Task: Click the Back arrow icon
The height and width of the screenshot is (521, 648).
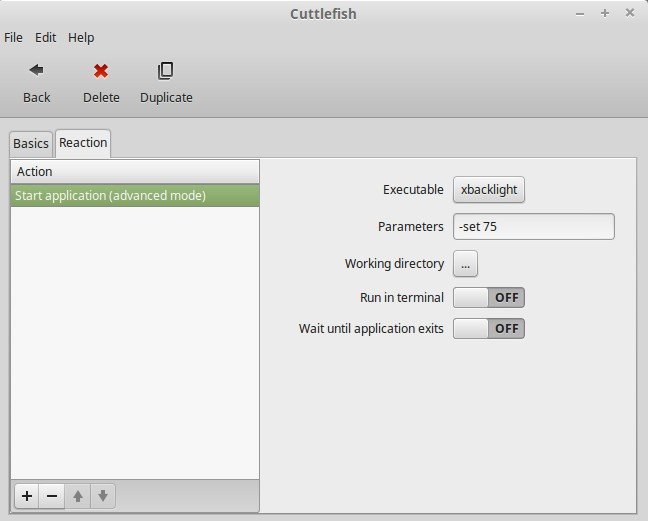Action: [36, 71]
